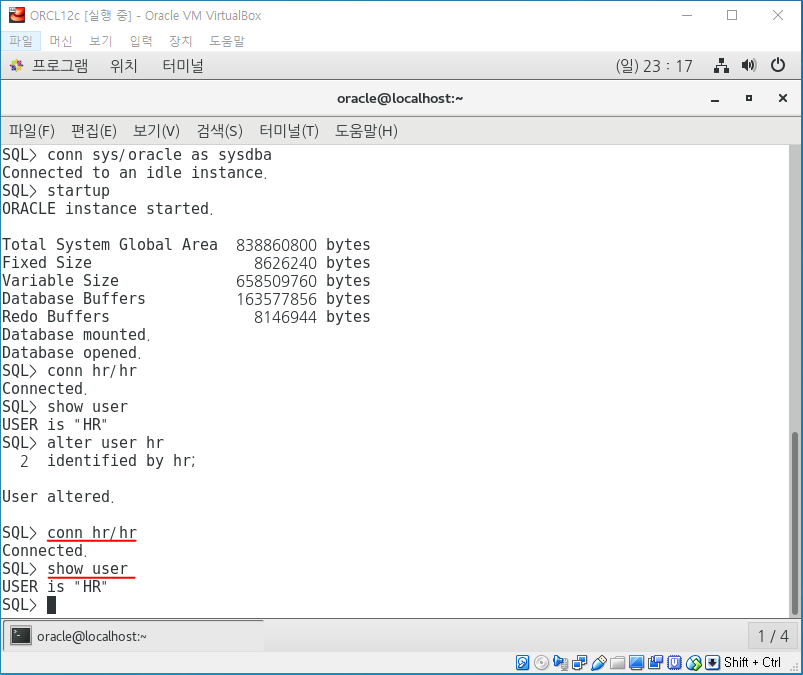This screenshot has width=803, height=675.
Task: Open the VirtualBox 보기 menu
Action: coord(100,41)
